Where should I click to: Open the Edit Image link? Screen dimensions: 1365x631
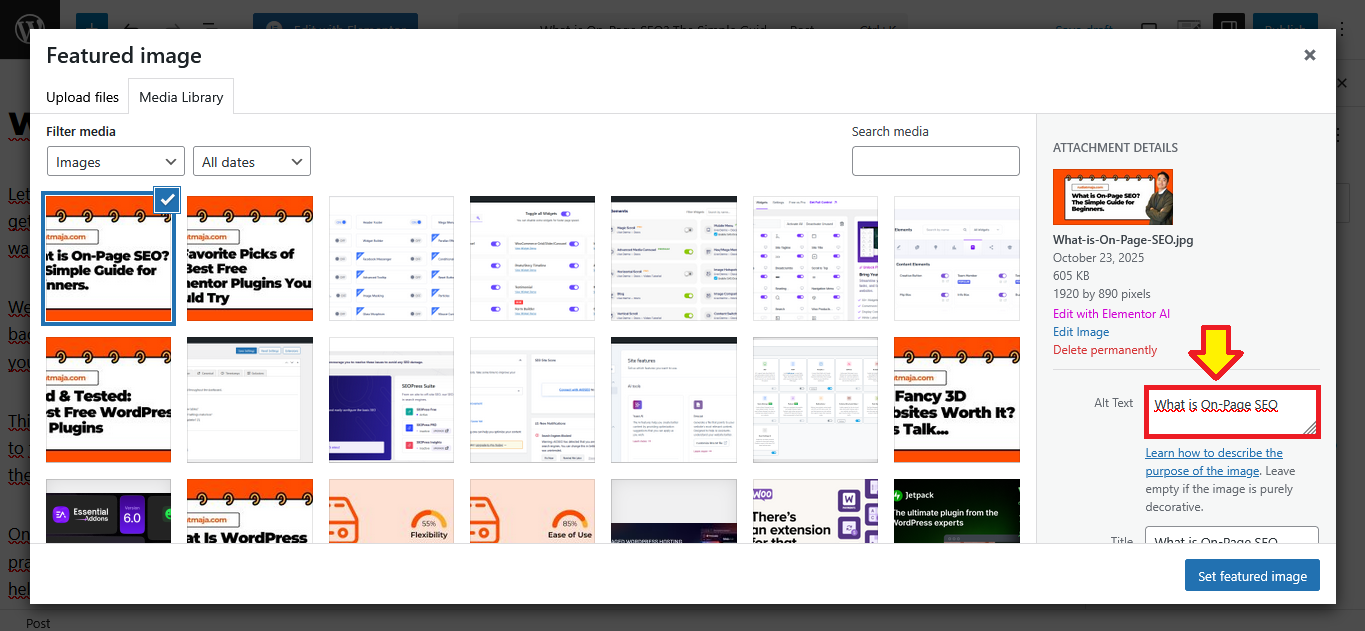[x=1080, y=332]
